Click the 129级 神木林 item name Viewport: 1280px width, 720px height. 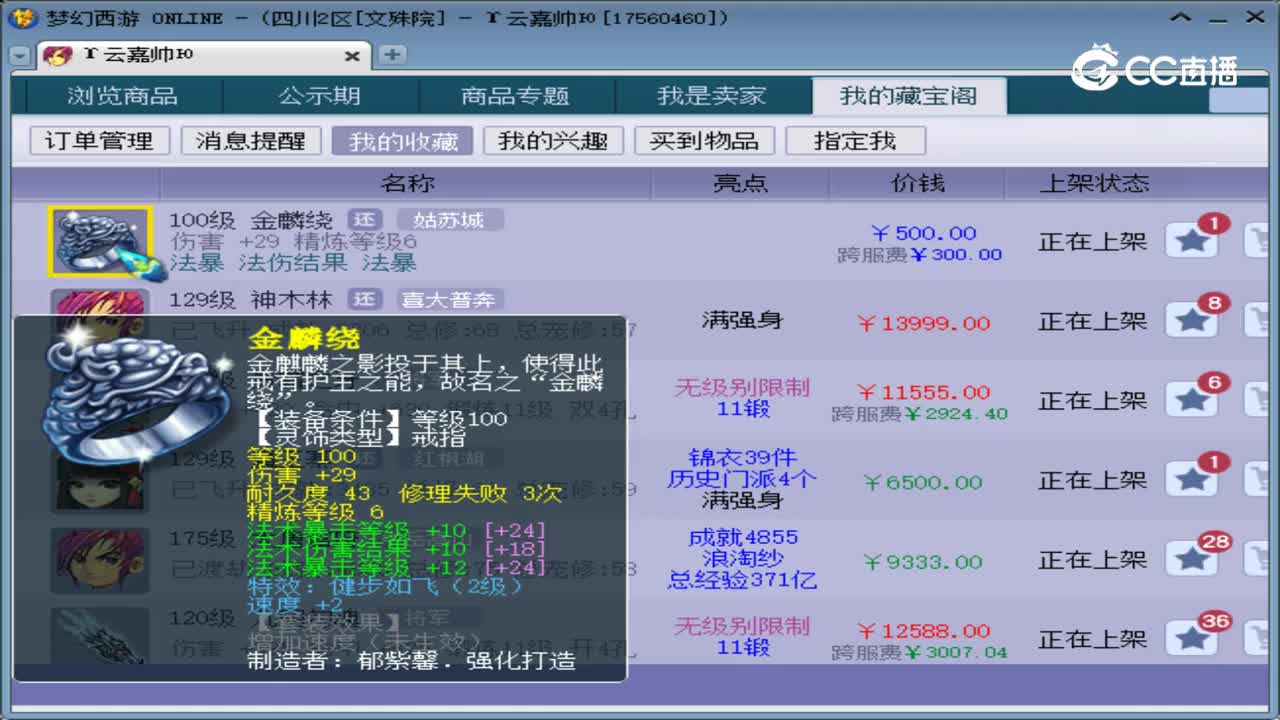point(250,299)
